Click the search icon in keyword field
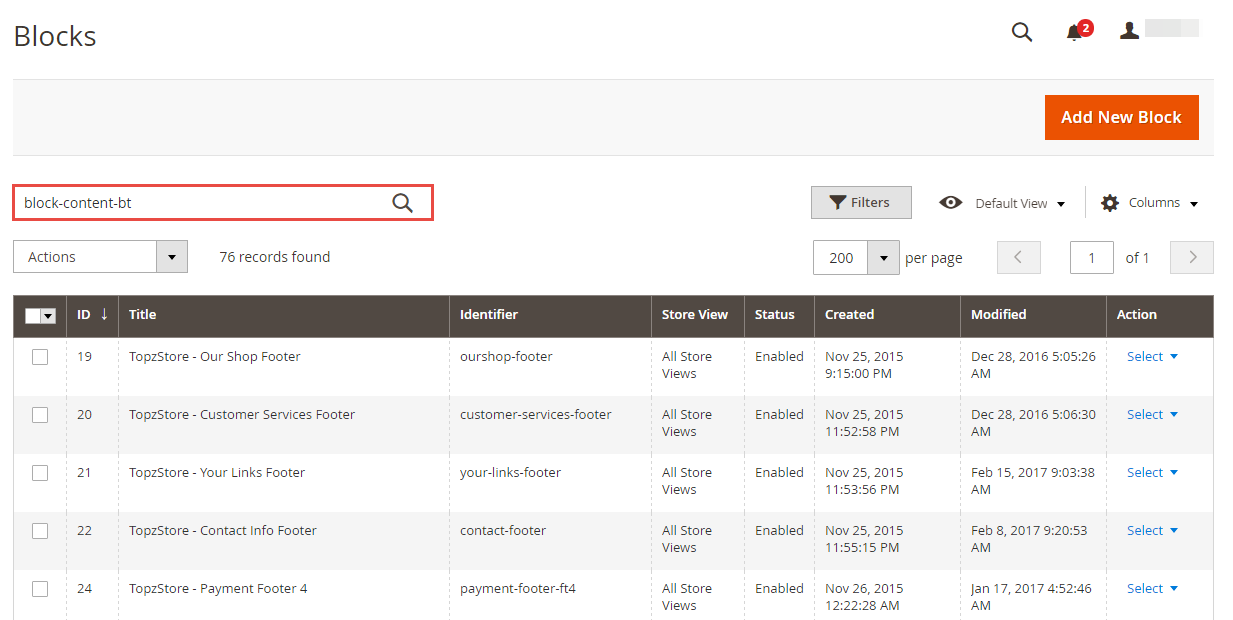The image size is (1233, 620). (402, 203)
